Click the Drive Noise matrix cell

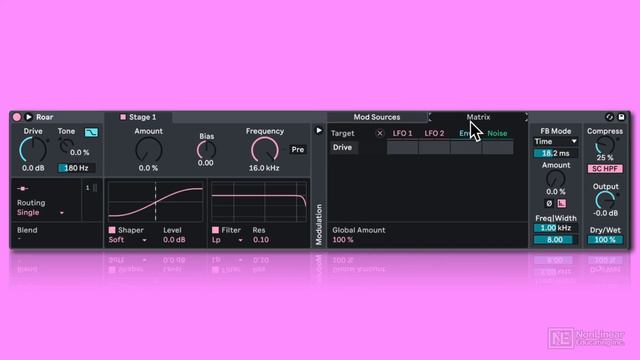pyautogui.click(x=498, y=148)
